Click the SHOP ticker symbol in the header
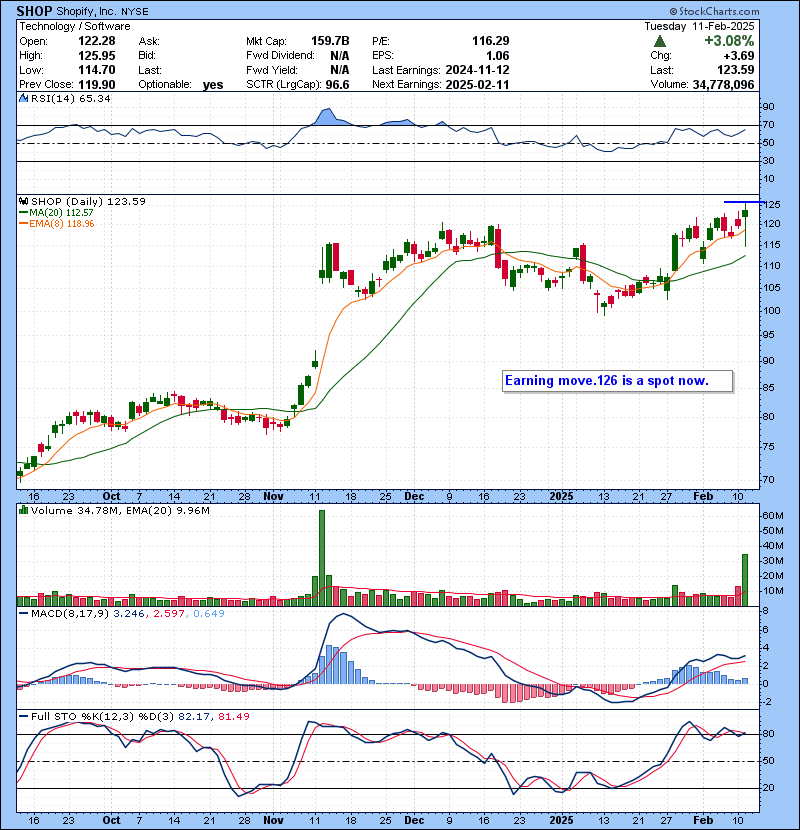 tap(34, 11)
